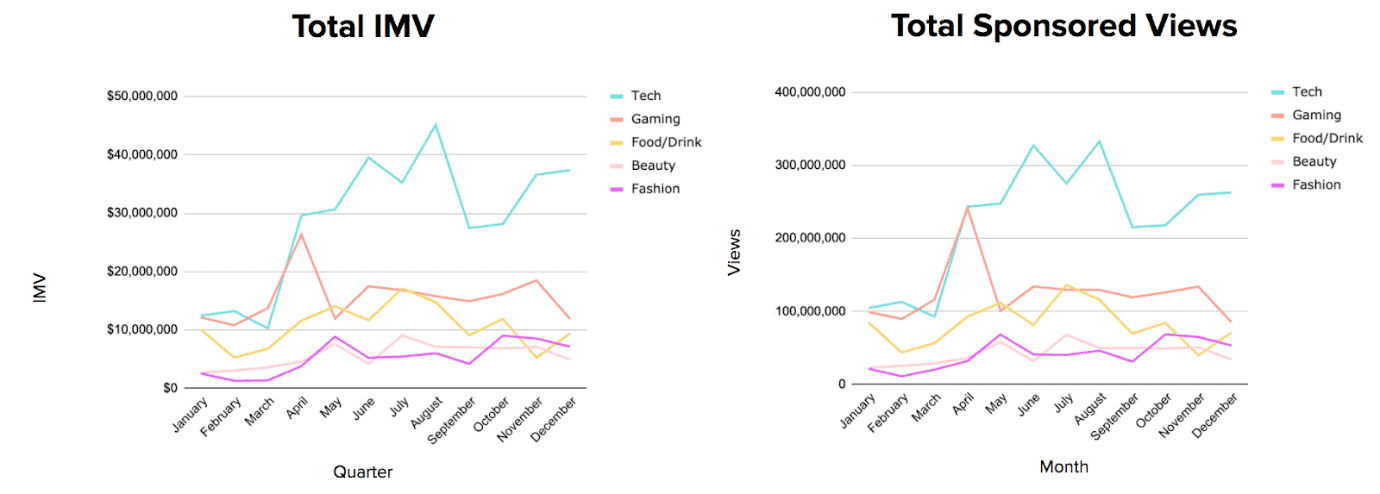
Task: Select Beauty legend swatch in Sponsored Views chart
Action: click(x=1279, y=162)
